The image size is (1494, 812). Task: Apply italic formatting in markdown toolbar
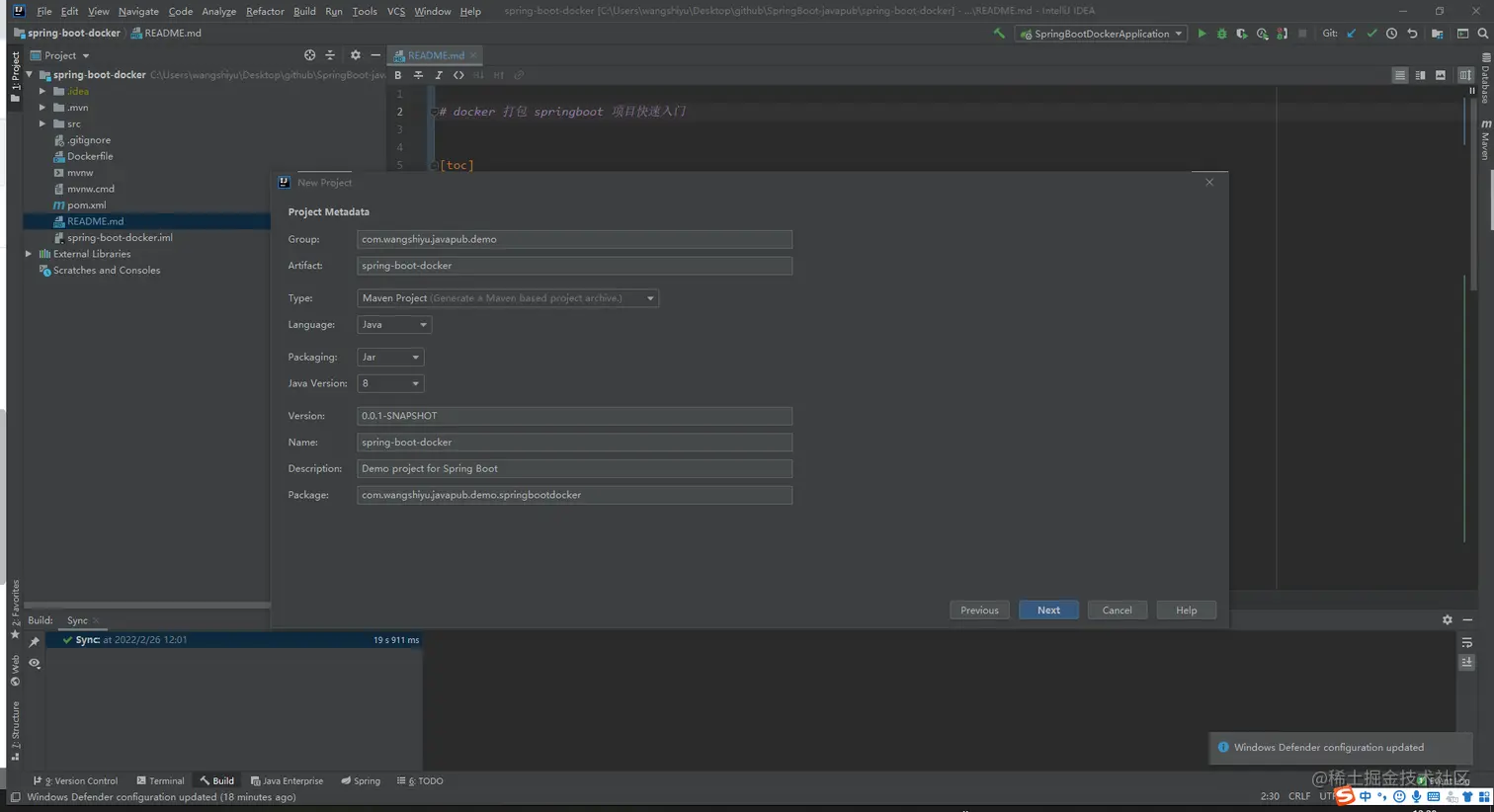439,75
